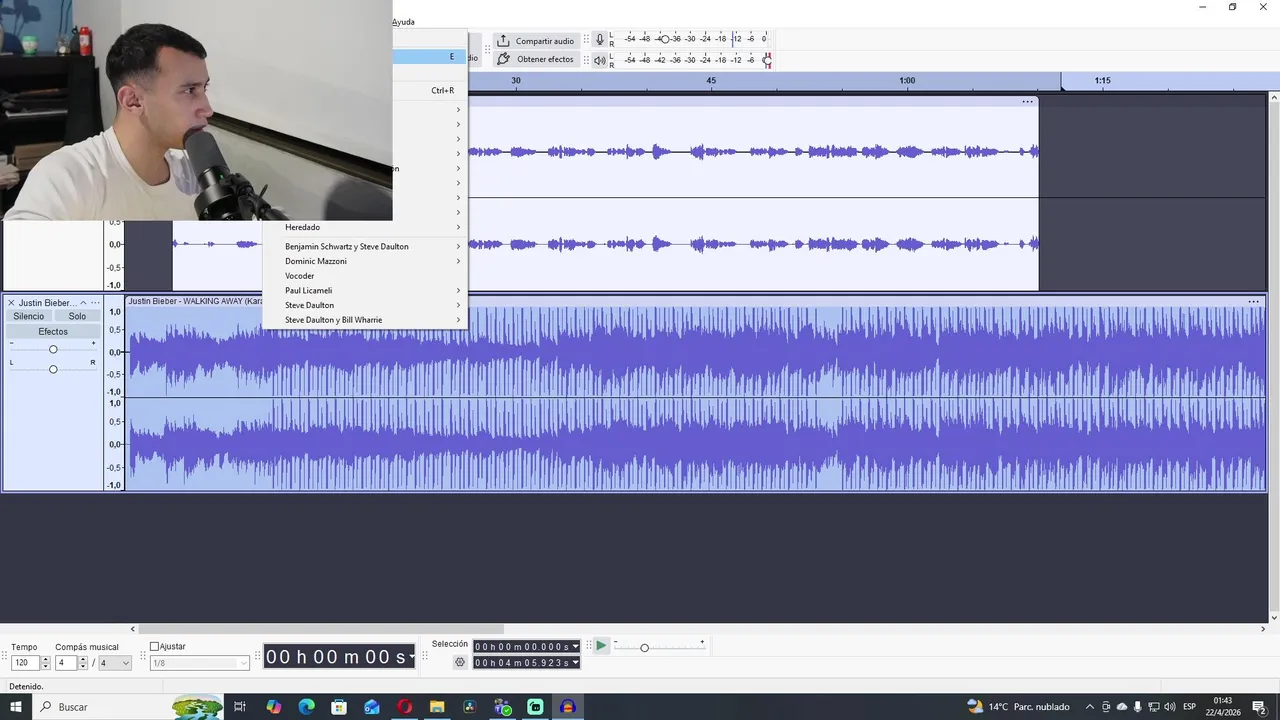Click the taskbar Buscar search box

coord(130,707)
